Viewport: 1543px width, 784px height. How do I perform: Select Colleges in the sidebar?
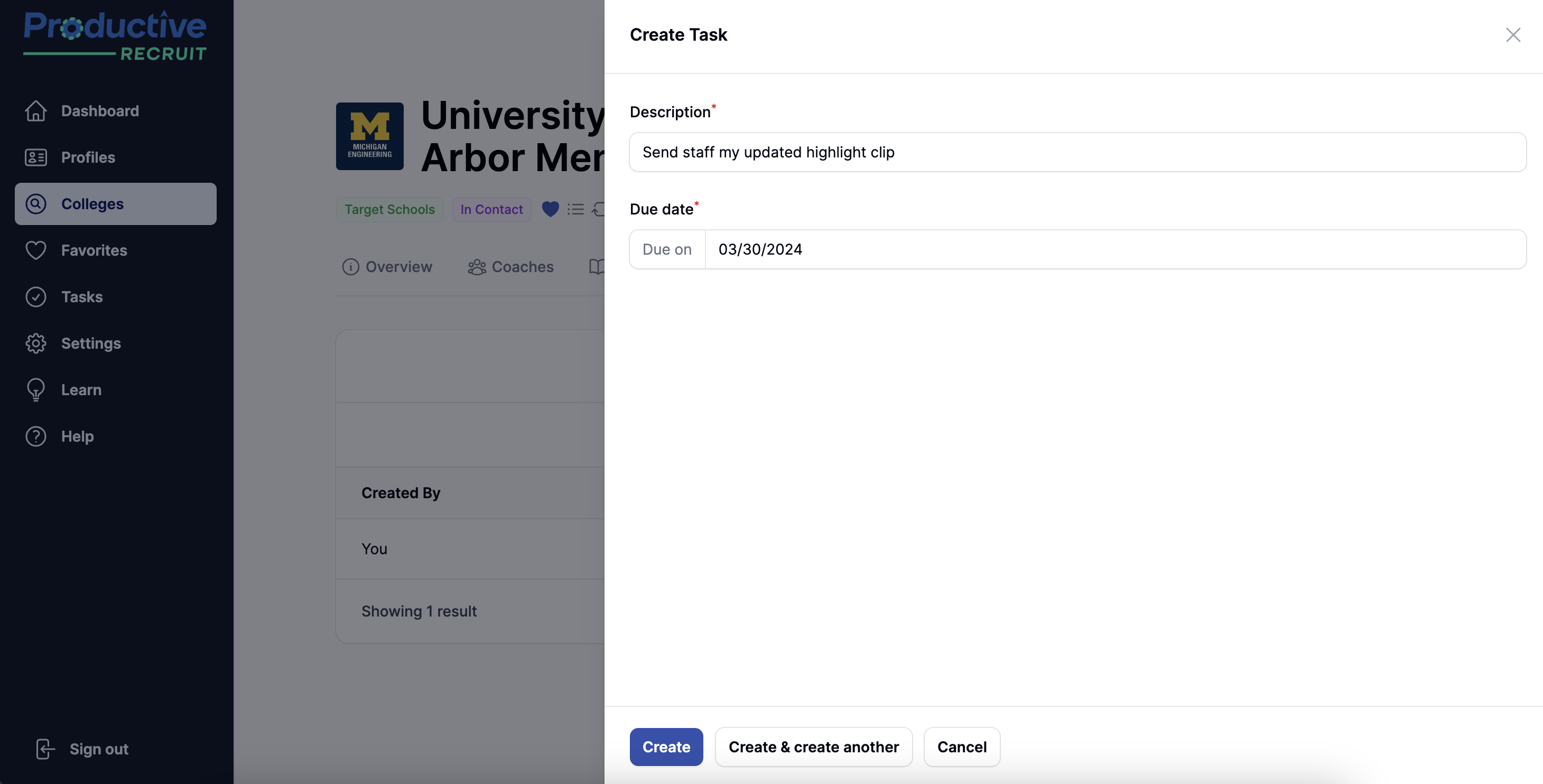click(116, 203)
